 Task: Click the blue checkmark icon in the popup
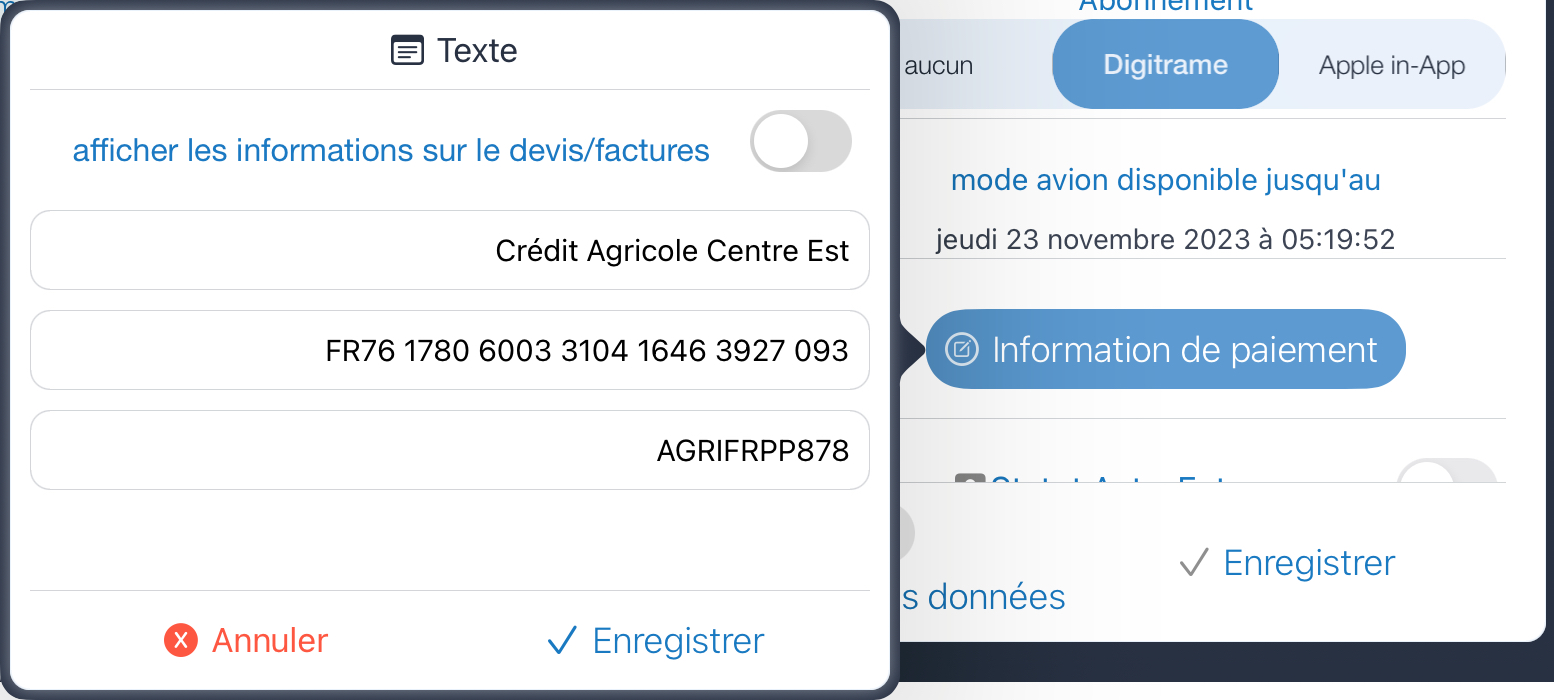pos(562,640)
